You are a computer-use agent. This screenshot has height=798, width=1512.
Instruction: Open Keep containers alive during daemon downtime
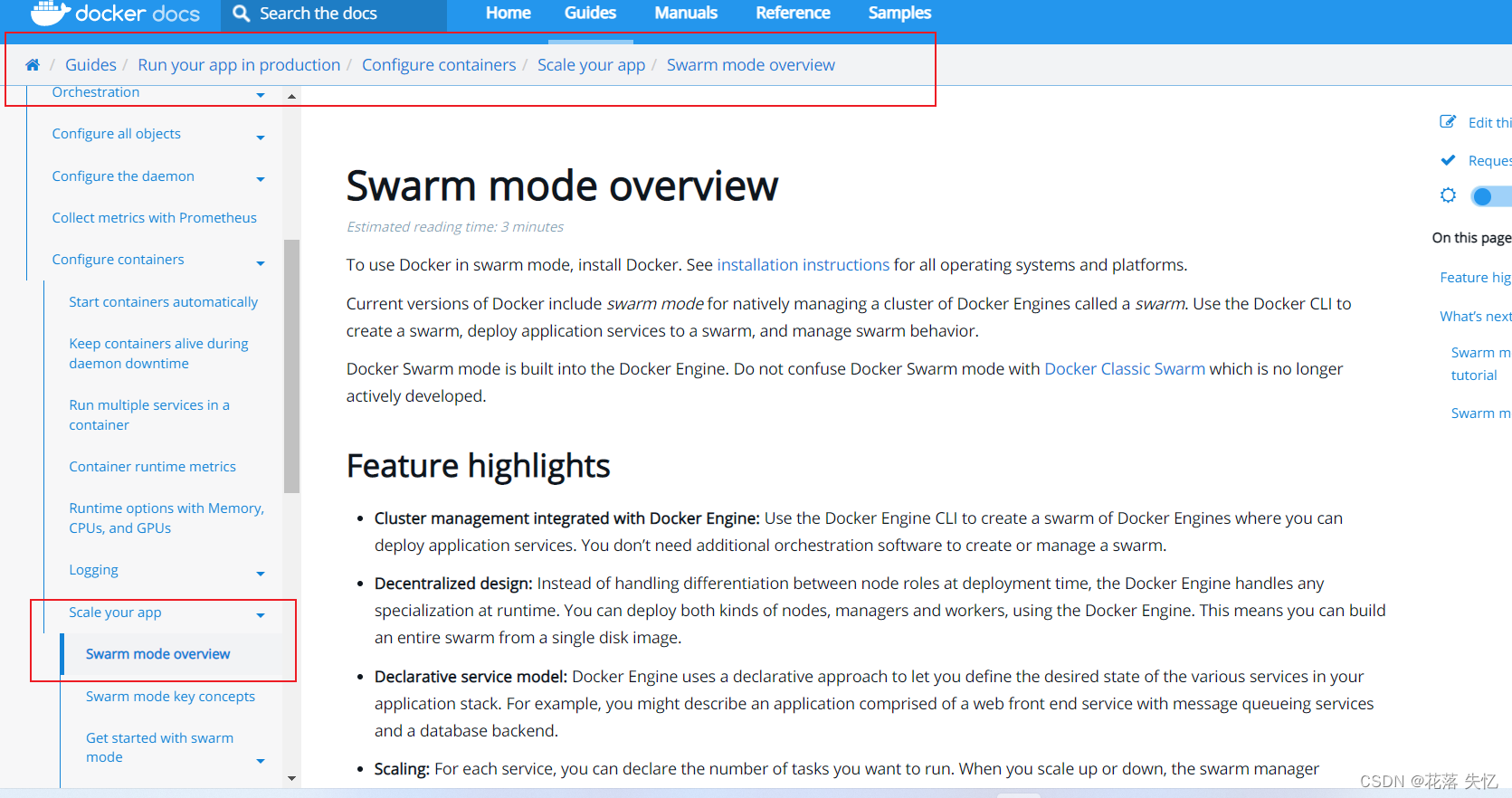158,354
